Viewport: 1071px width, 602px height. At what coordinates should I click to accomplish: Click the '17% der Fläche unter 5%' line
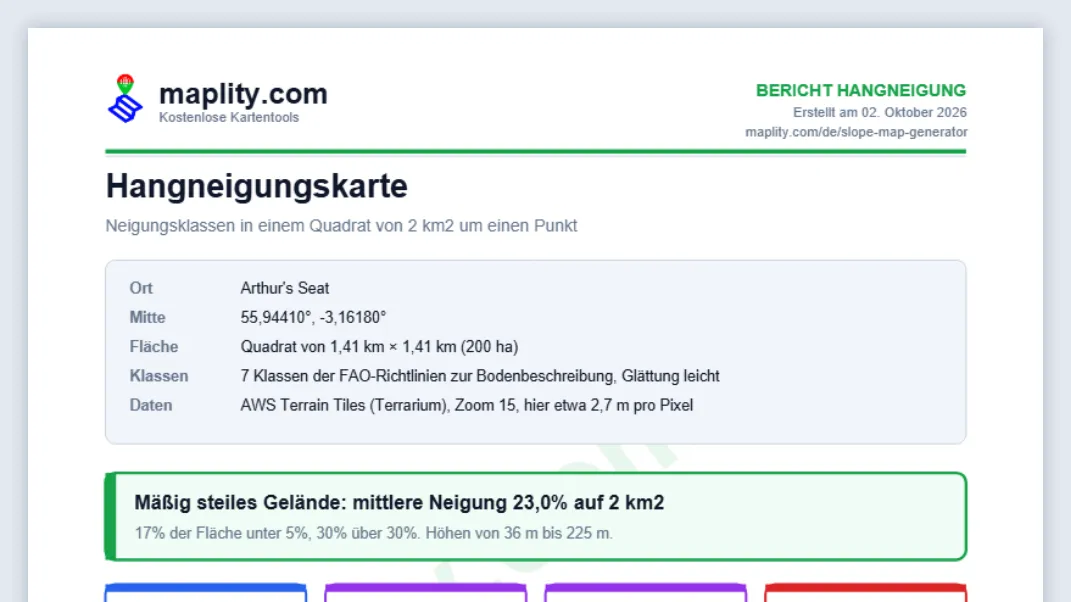click(x=373, y=533)
